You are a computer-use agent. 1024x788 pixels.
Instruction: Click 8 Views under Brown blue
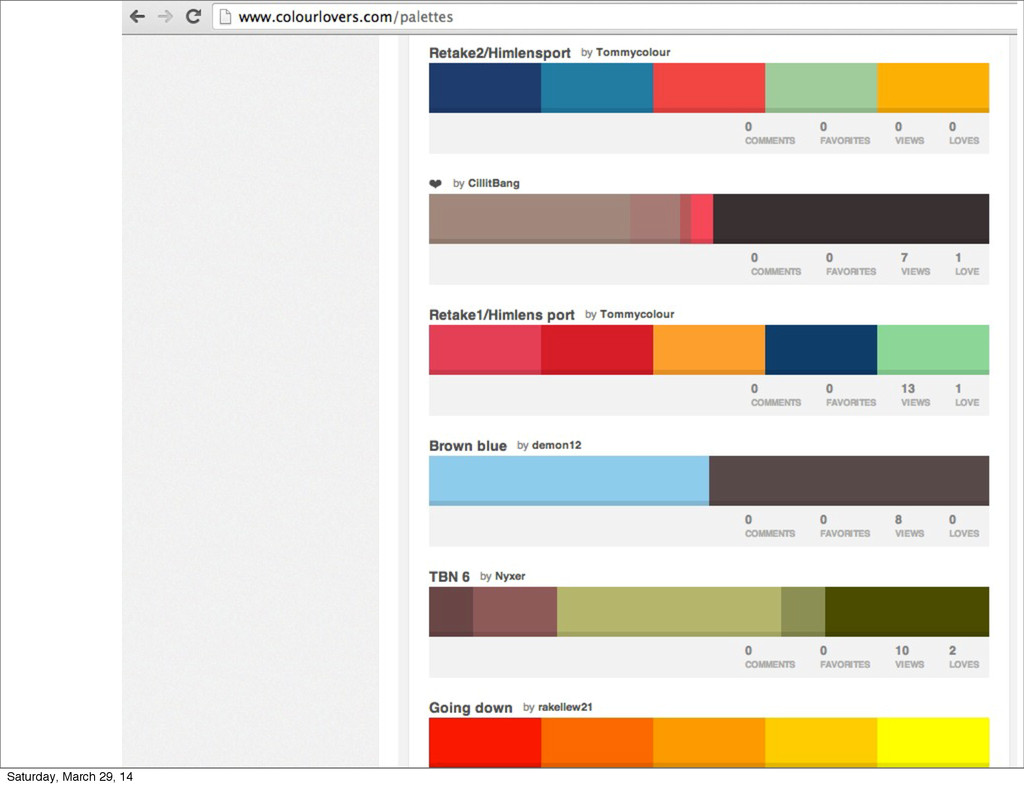tap(909, 526)
